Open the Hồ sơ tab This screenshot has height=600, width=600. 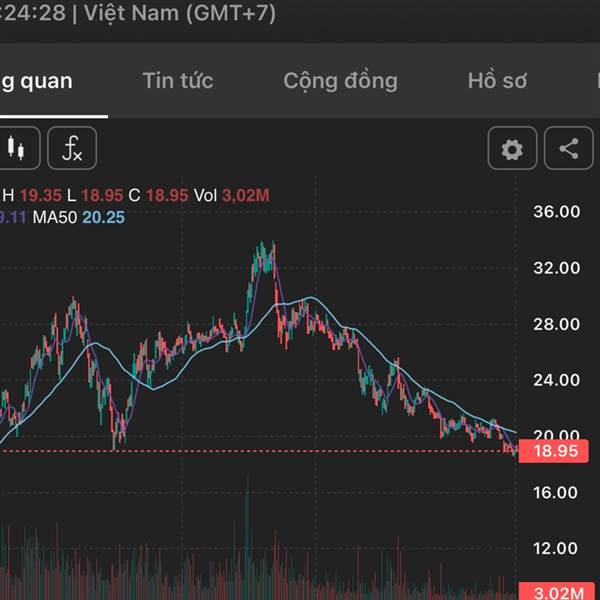(497, 81)
